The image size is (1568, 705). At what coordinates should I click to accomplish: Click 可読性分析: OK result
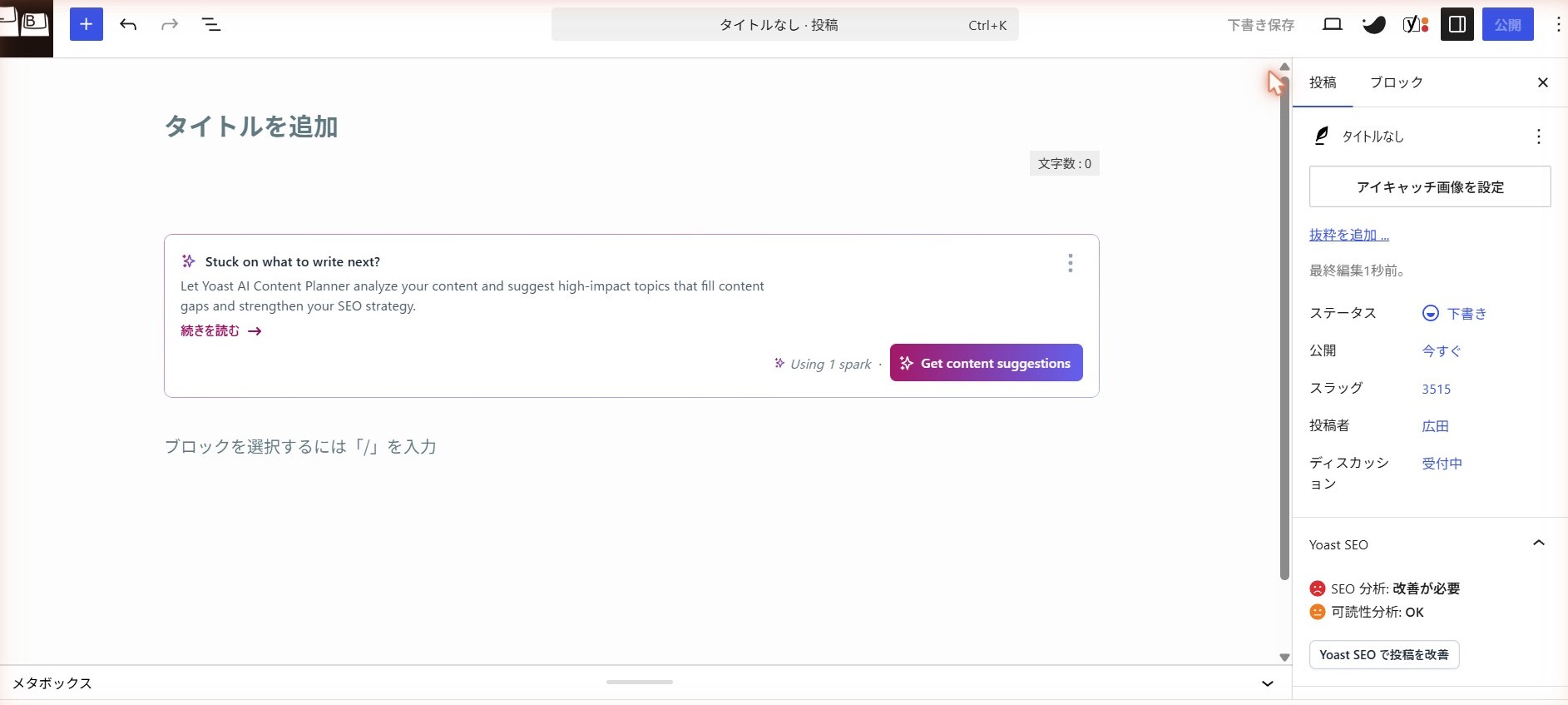click(1367, 612)
